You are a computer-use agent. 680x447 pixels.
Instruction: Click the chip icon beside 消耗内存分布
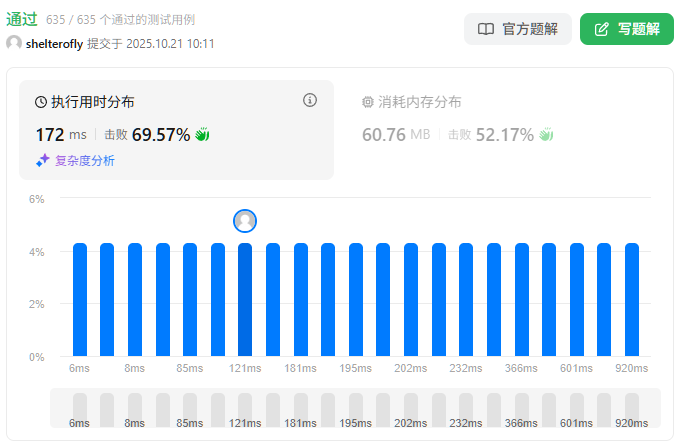point(367,102)
